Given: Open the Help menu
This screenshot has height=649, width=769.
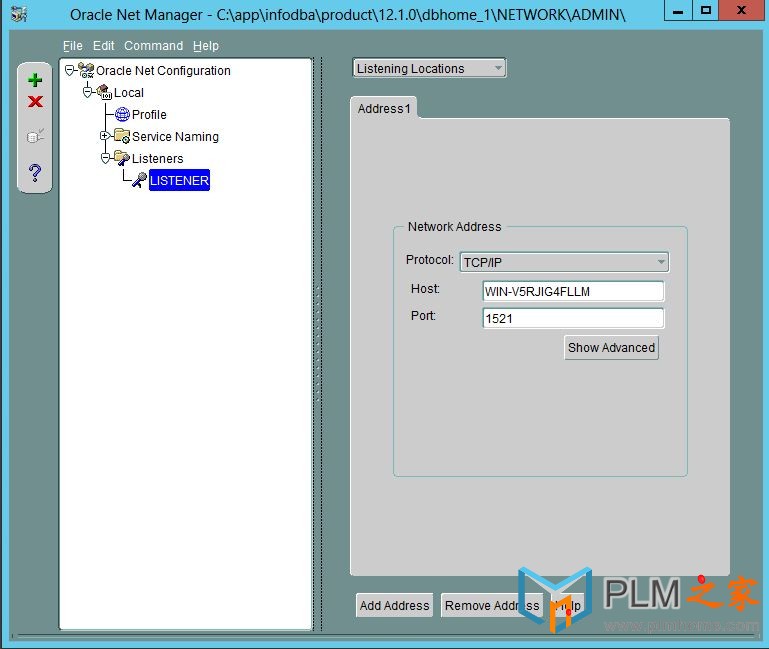Looking at the screenshot, I should [x=205, y=46].
